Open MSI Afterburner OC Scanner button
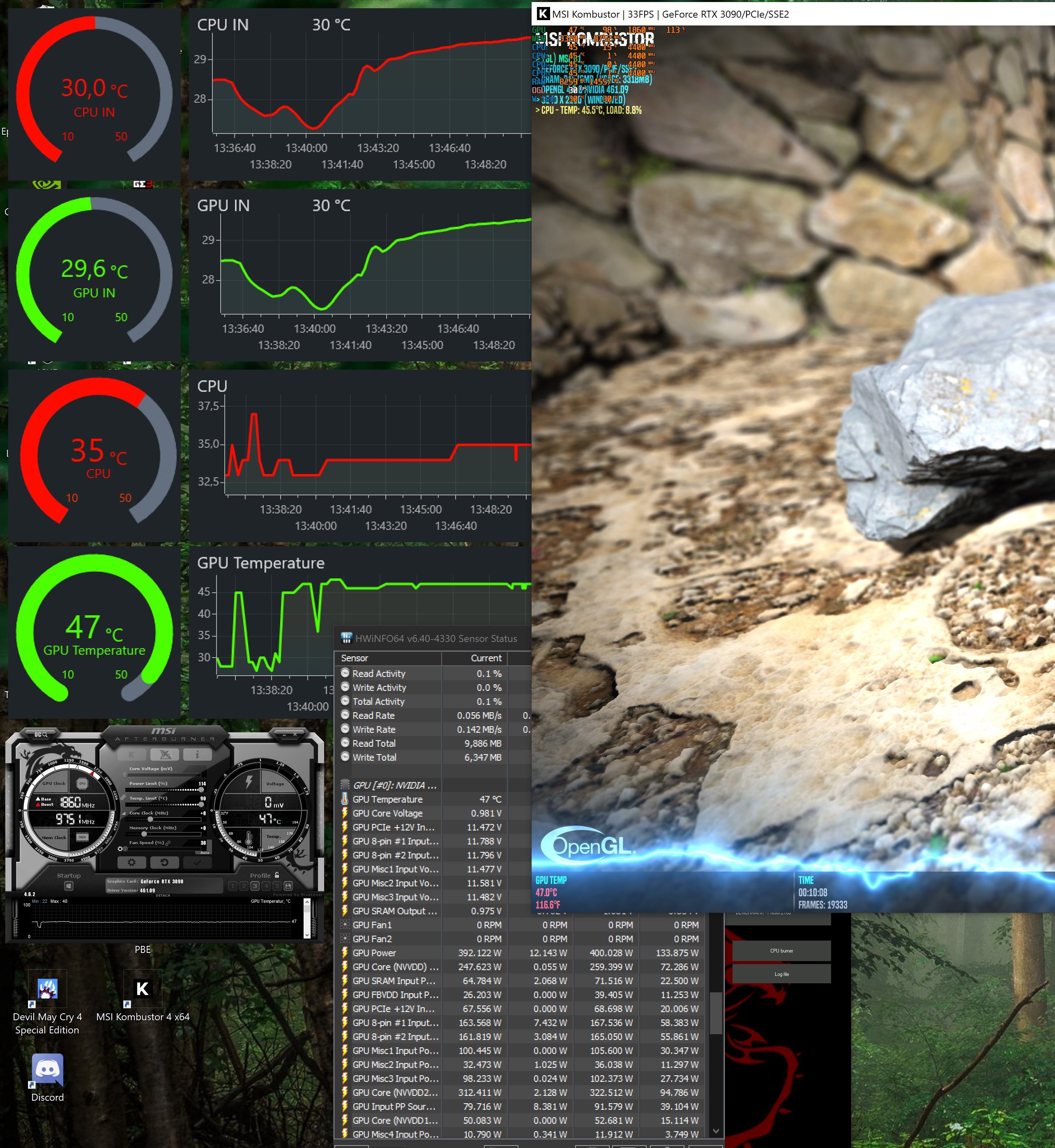This screenshot has height=1148, width=1055. tap(41, 734)
